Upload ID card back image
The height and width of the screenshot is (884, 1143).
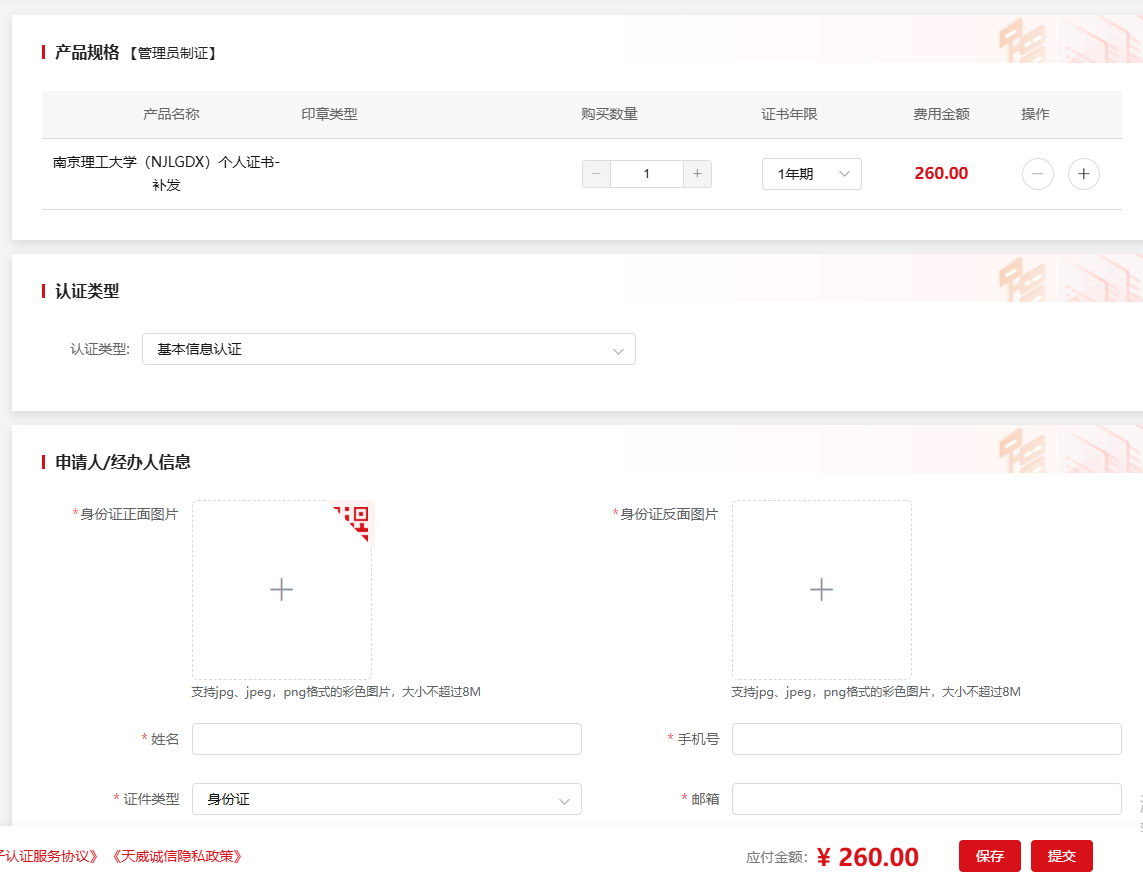[821, 590]
